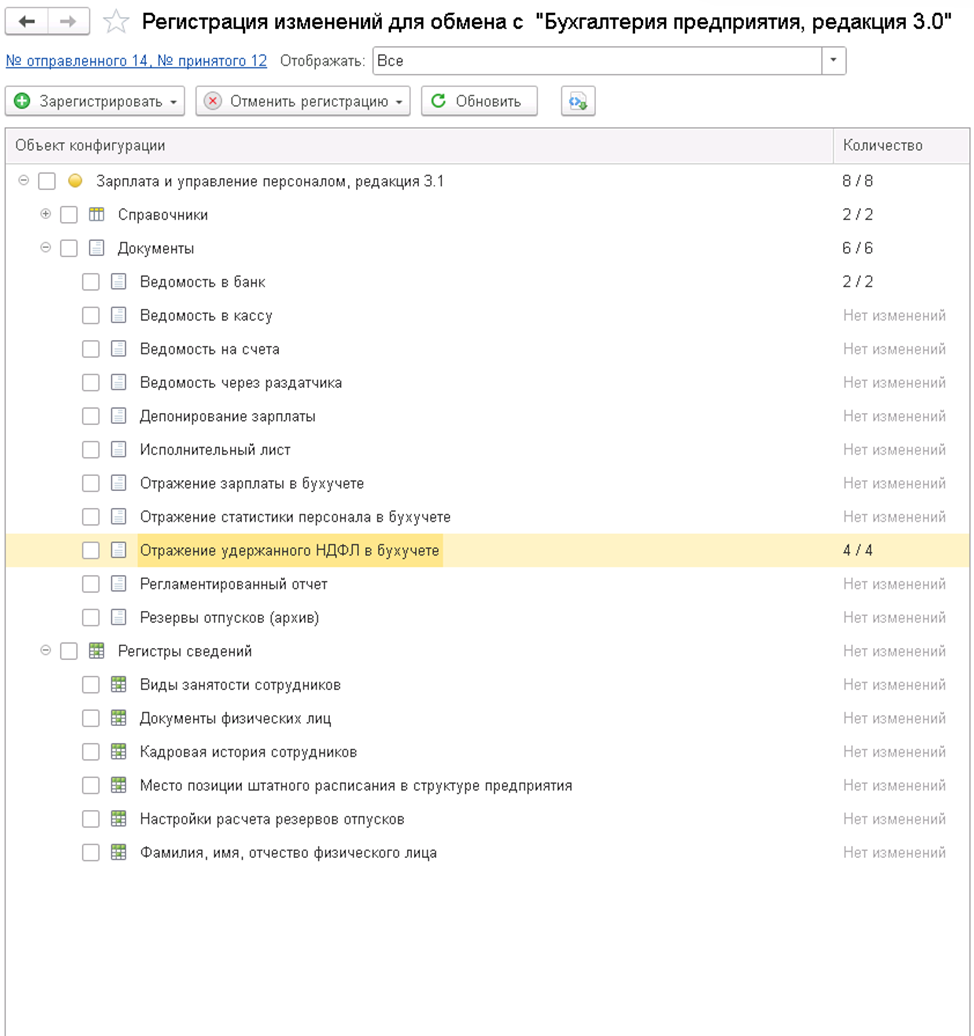Check the Регистры сведений checkbox
This screenshot has height=1036, width=974.
point(69,651)
